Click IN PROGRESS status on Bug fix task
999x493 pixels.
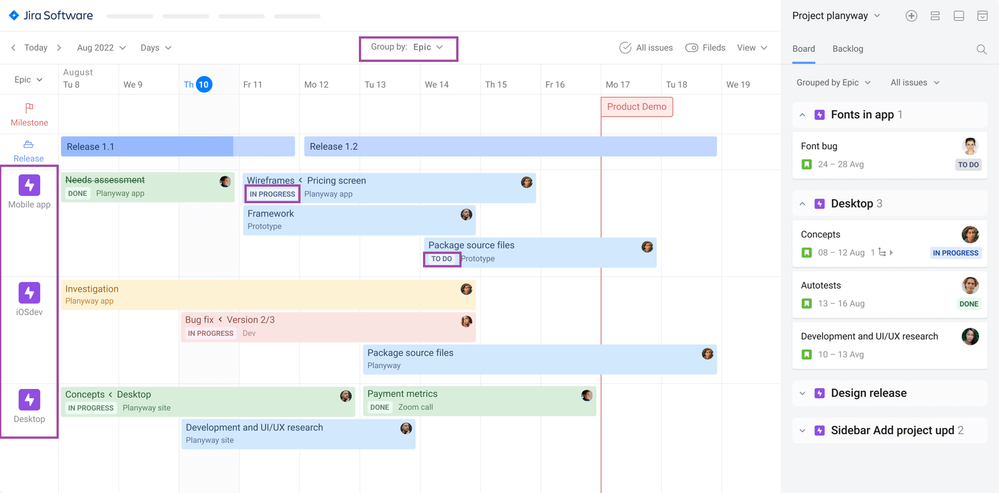(x=210, y=333)
